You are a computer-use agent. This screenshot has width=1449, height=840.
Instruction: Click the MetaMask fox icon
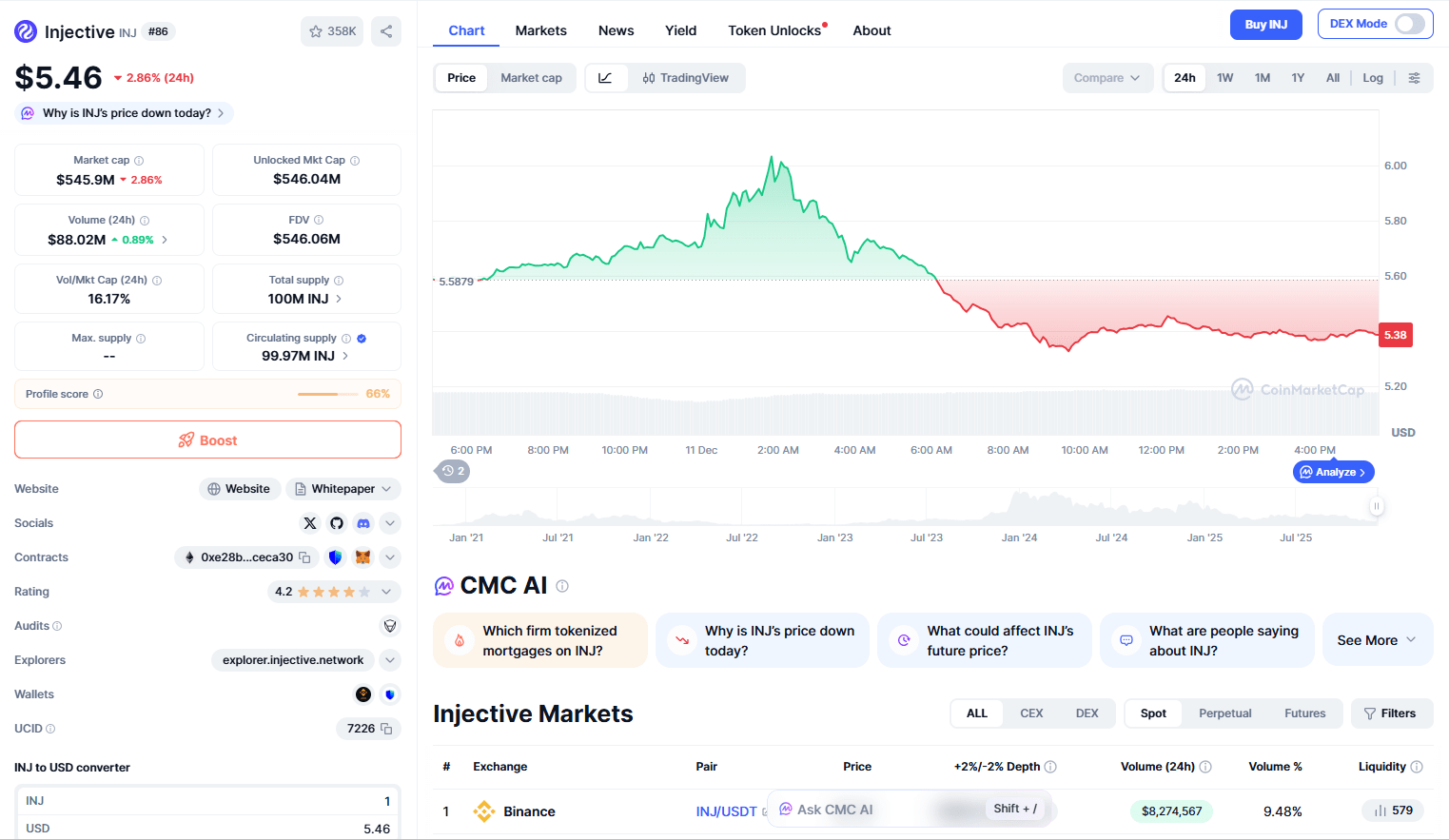(362, 557)
